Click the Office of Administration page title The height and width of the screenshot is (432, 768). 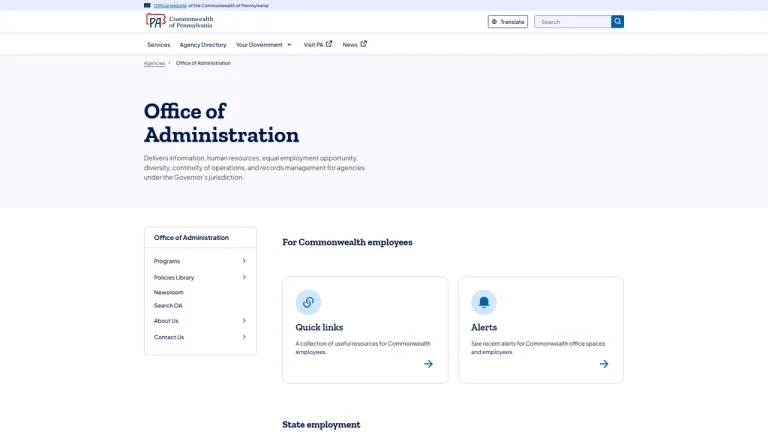(221, 123)
